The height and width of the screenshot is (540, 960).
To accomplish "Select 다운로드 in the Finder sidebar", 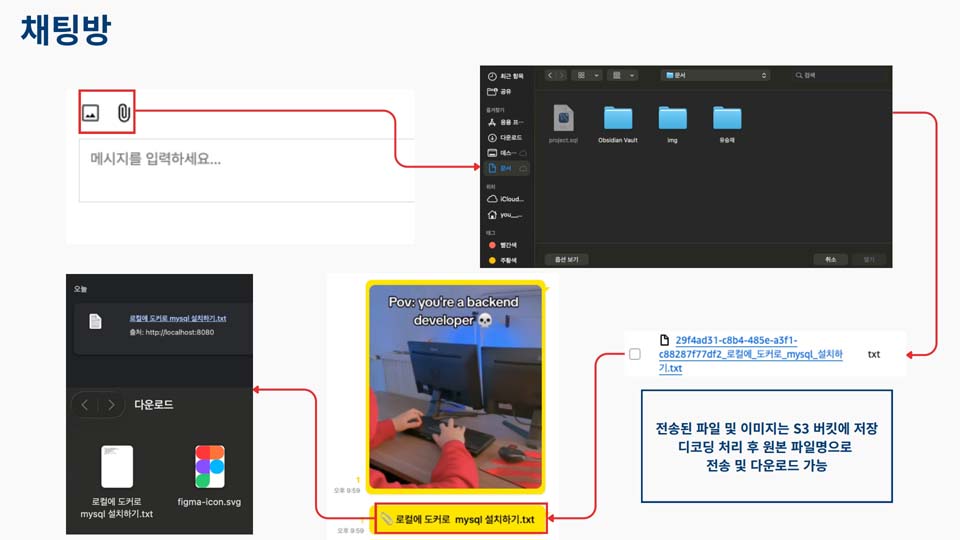I will pyautogui.click(x=507, y=137).
